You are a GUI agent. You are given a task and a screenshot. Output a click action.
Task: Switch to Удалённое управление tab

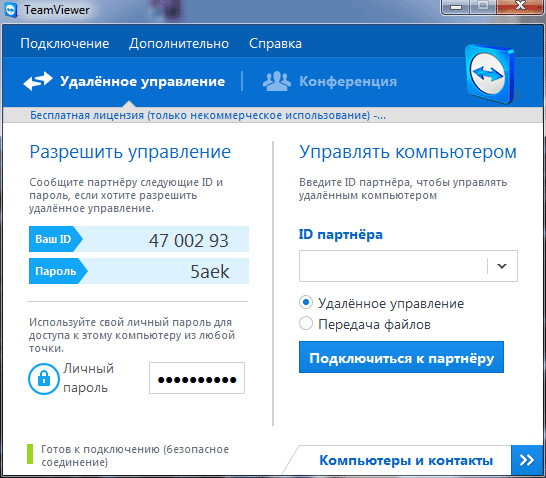(124, 81)
